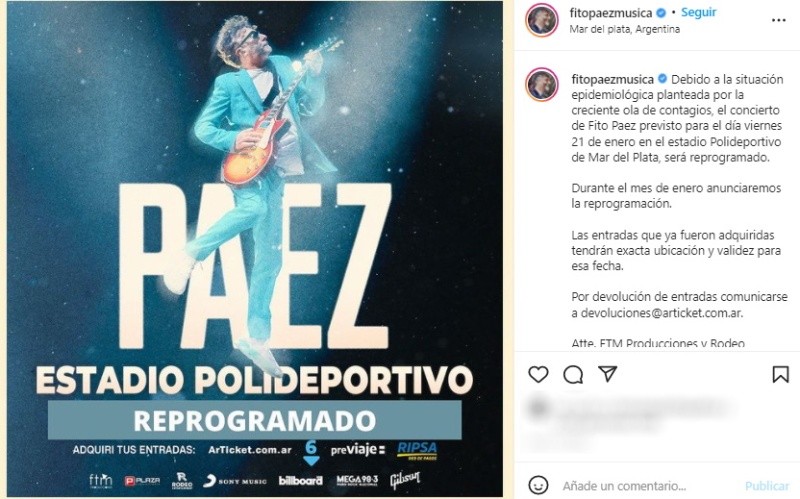Open the three-dot more options menu
Image resolution: width=800 pixels, height=499 pixels.
pos(779,20)
